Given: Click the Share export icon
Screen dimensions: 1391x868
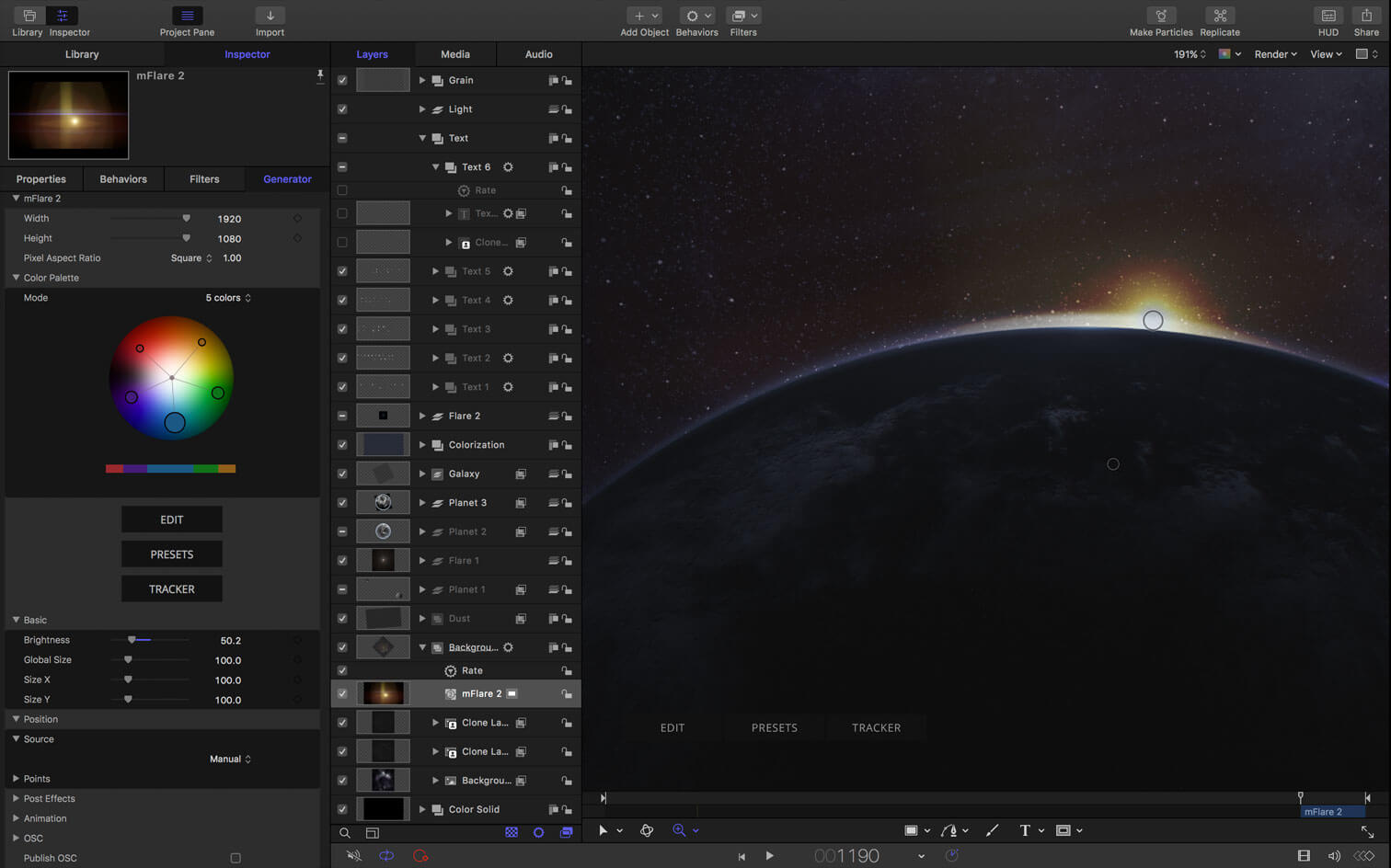Looking at the screenshot, I should 1366,16.
